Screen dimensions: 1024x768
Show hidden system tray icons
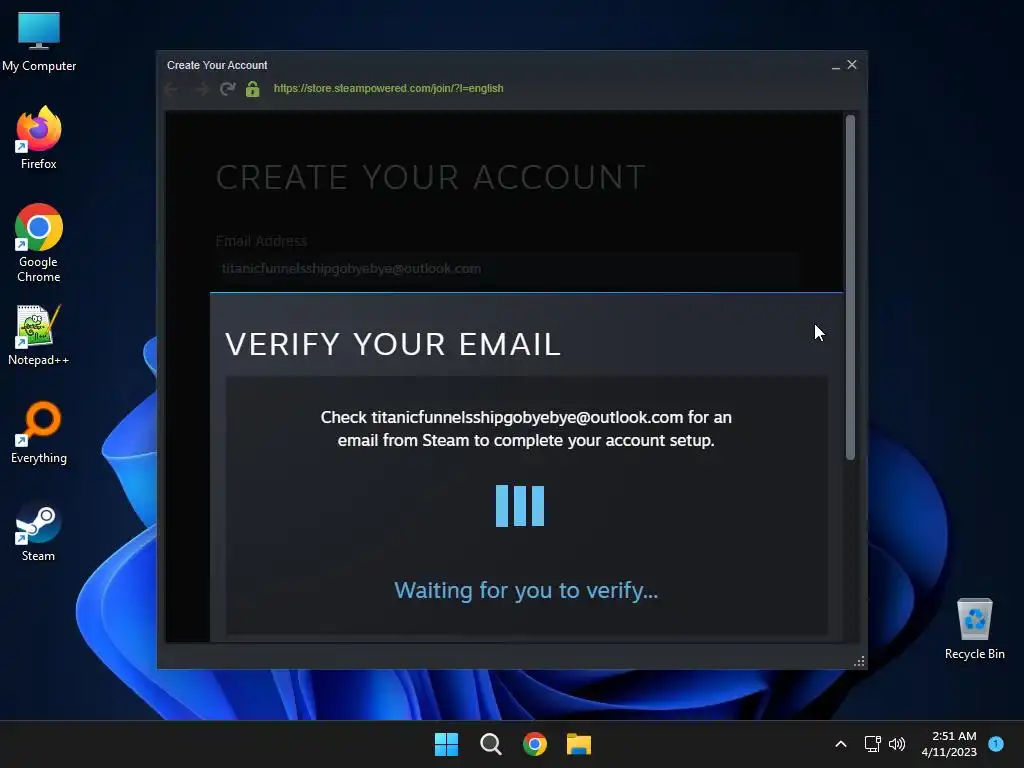click(841, 744)
